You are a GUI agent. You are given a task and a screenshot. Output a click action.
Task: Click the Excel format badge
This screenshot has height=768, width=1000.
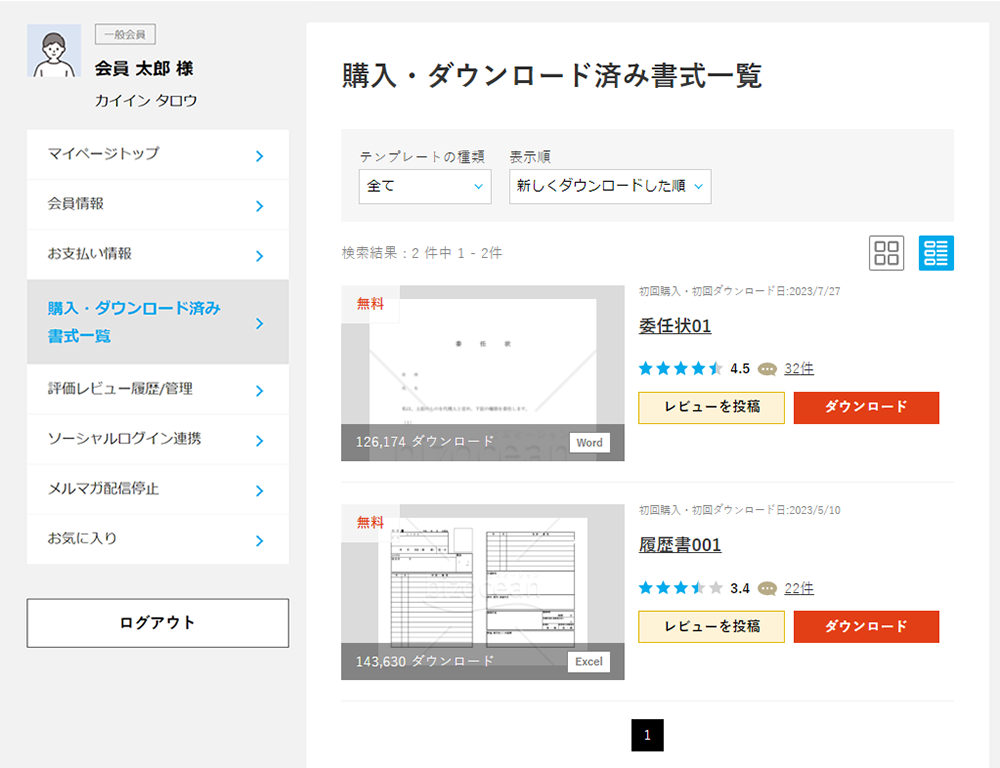pos(589,661)
